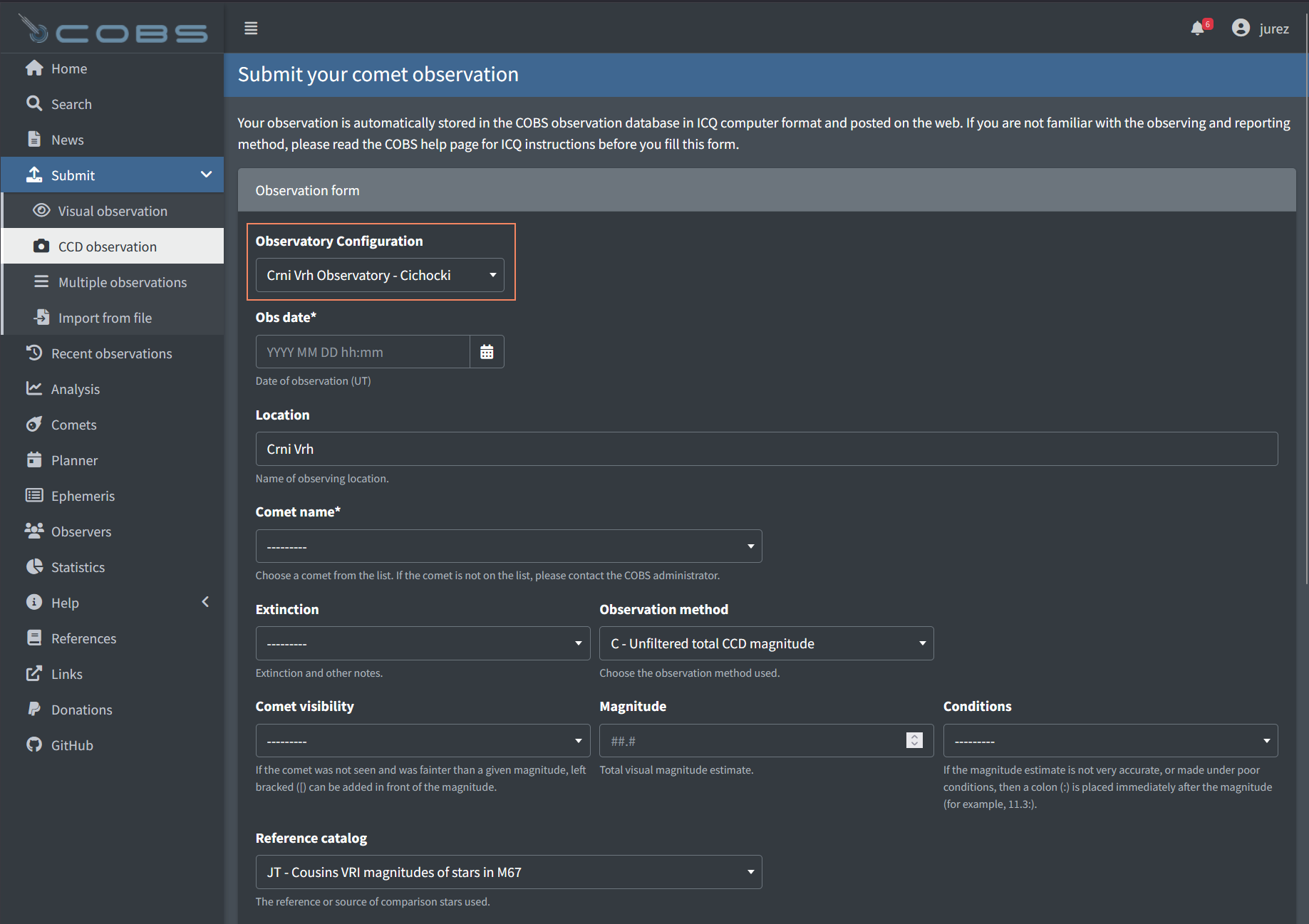Open the Reference catalog dropdown
This screenshot has width=1309, height=924.
[508, 872]
